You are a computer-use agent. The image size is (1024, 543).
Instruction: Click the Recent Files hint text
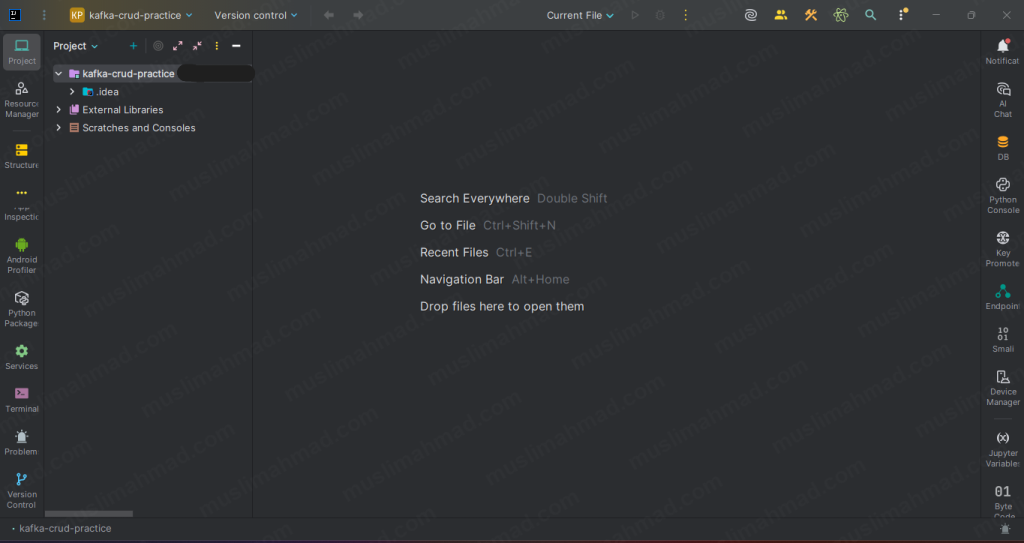[454, 252]
